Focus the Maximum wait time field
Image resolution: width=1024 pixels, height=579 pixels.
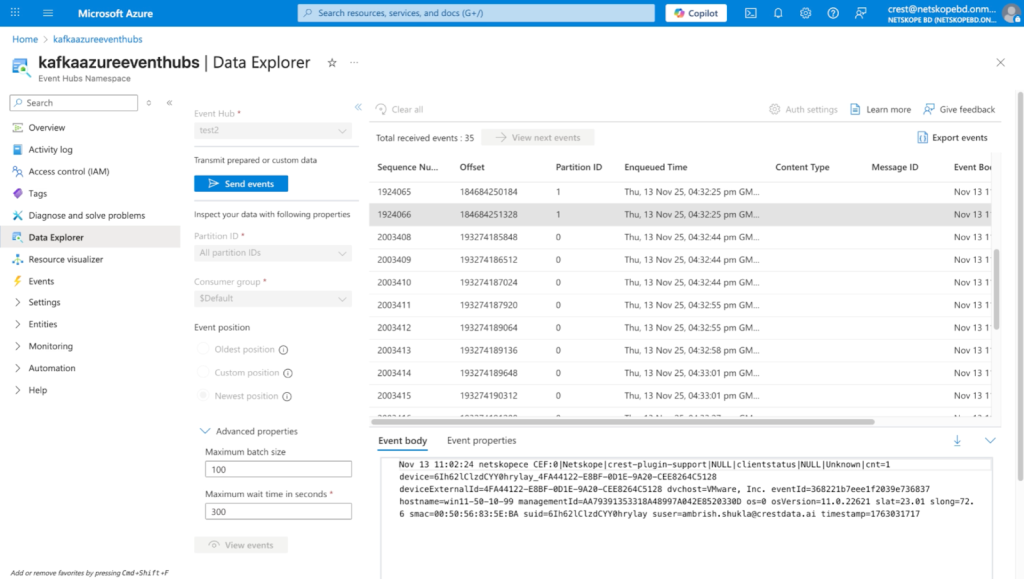(278, 512)
